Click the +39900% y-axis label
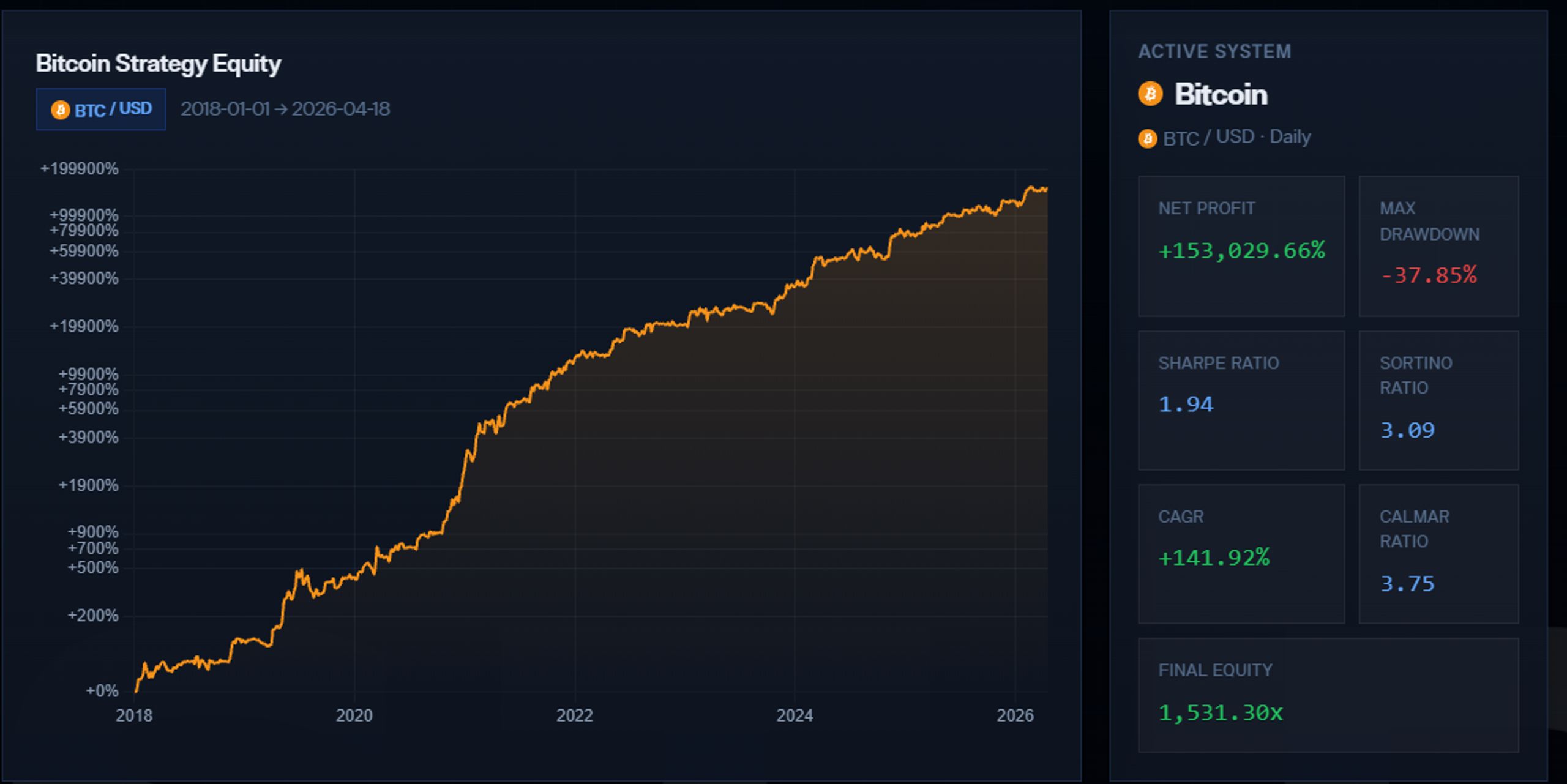1567x784 pixels. (84, 279)
